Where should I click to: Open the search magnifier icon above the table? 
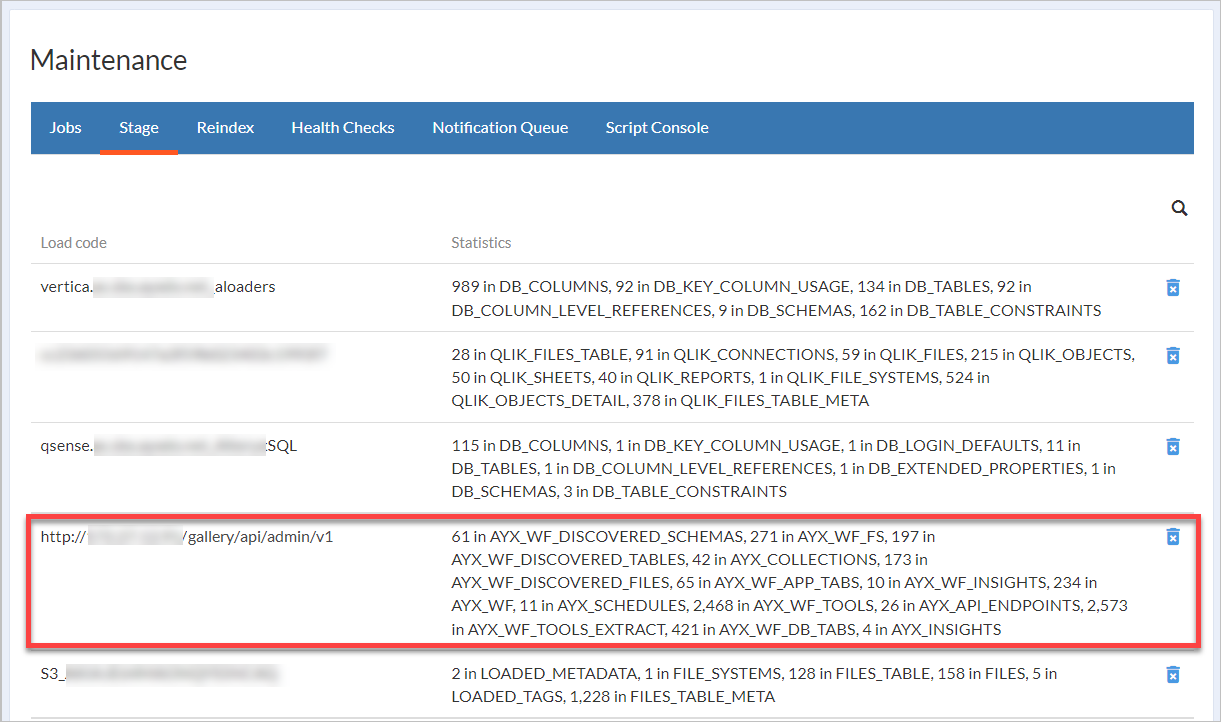click(x=1179, y=208)
